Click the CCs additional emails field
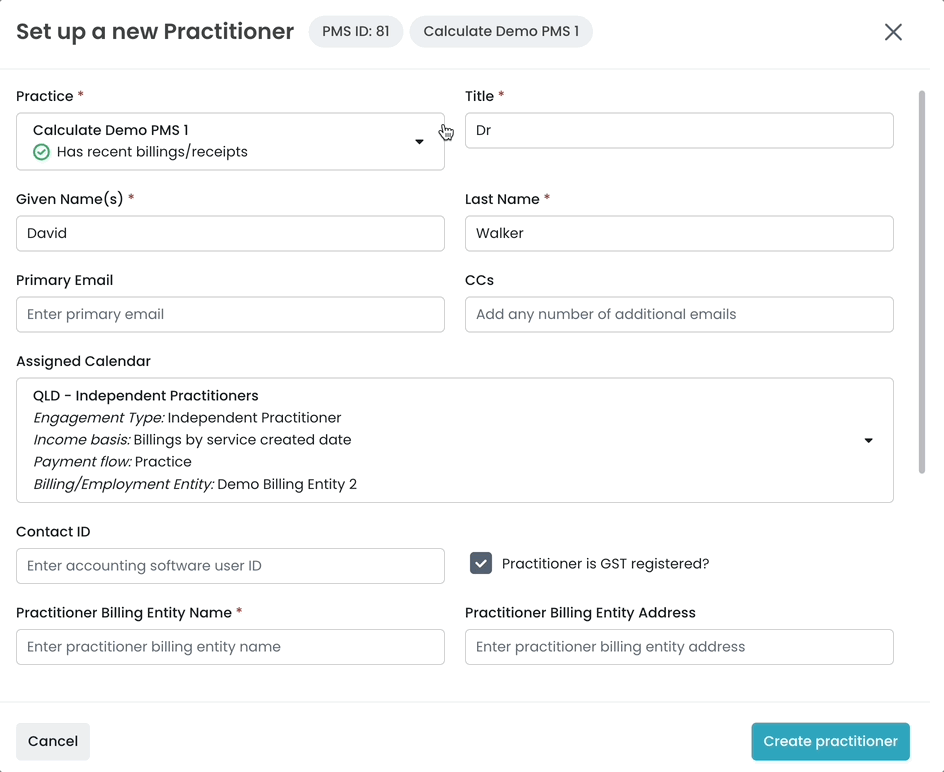Screen dimensions: 944x772 point(679,314)
